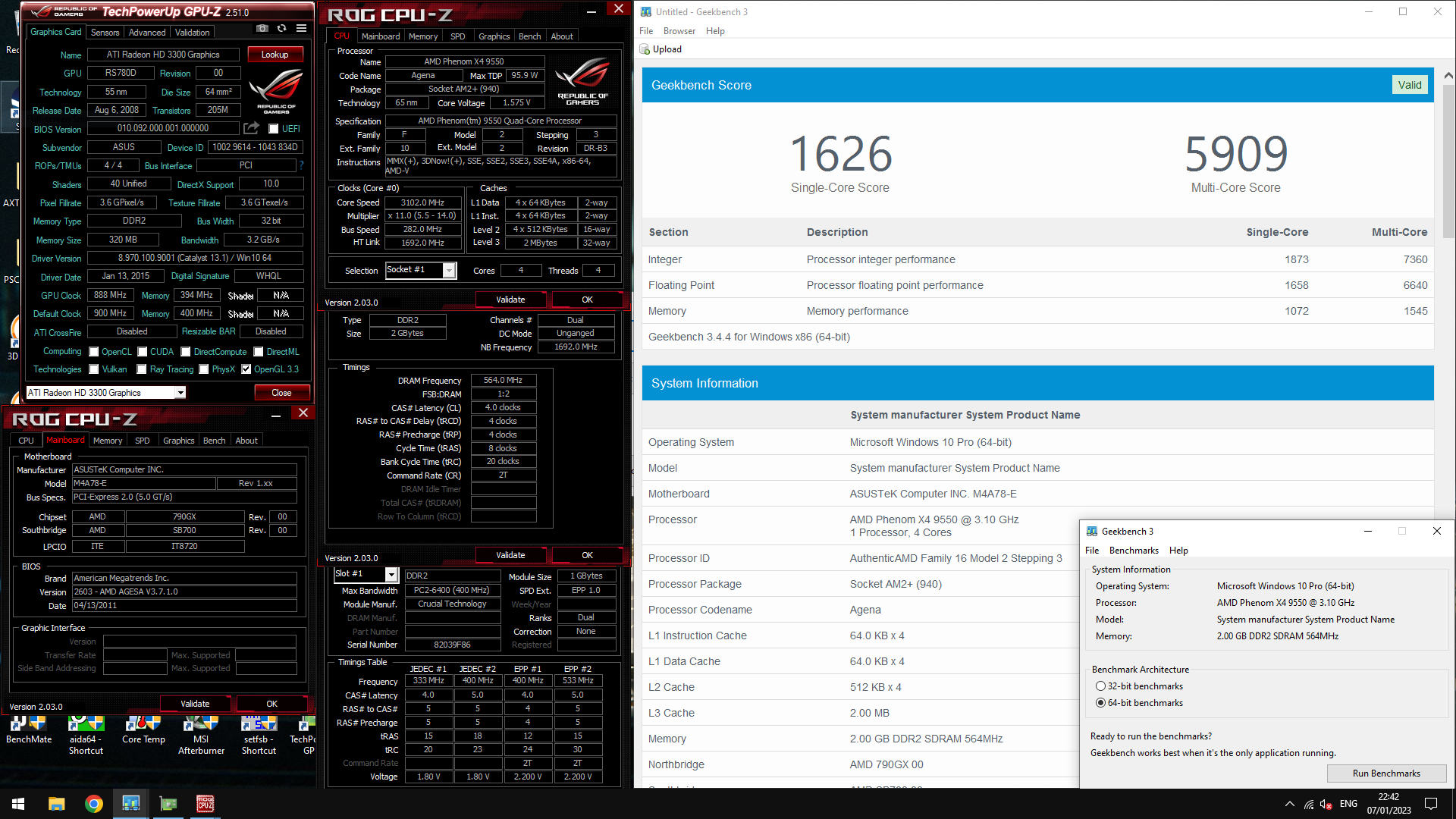
Task: Click the Lookup button
Action: click(275, 55)
